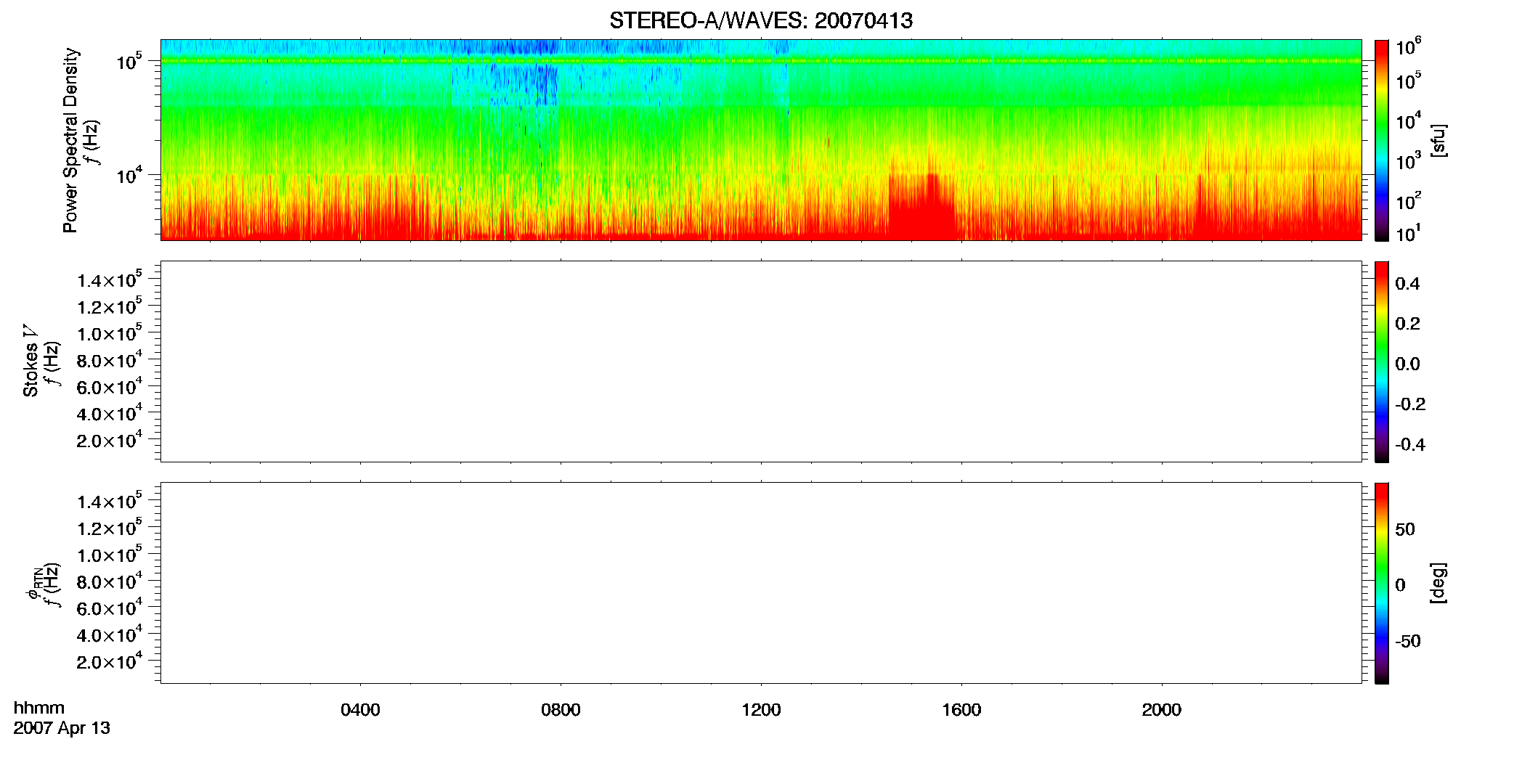
Task: Click the hhmm time format label
Action: [x=39, y=708]
